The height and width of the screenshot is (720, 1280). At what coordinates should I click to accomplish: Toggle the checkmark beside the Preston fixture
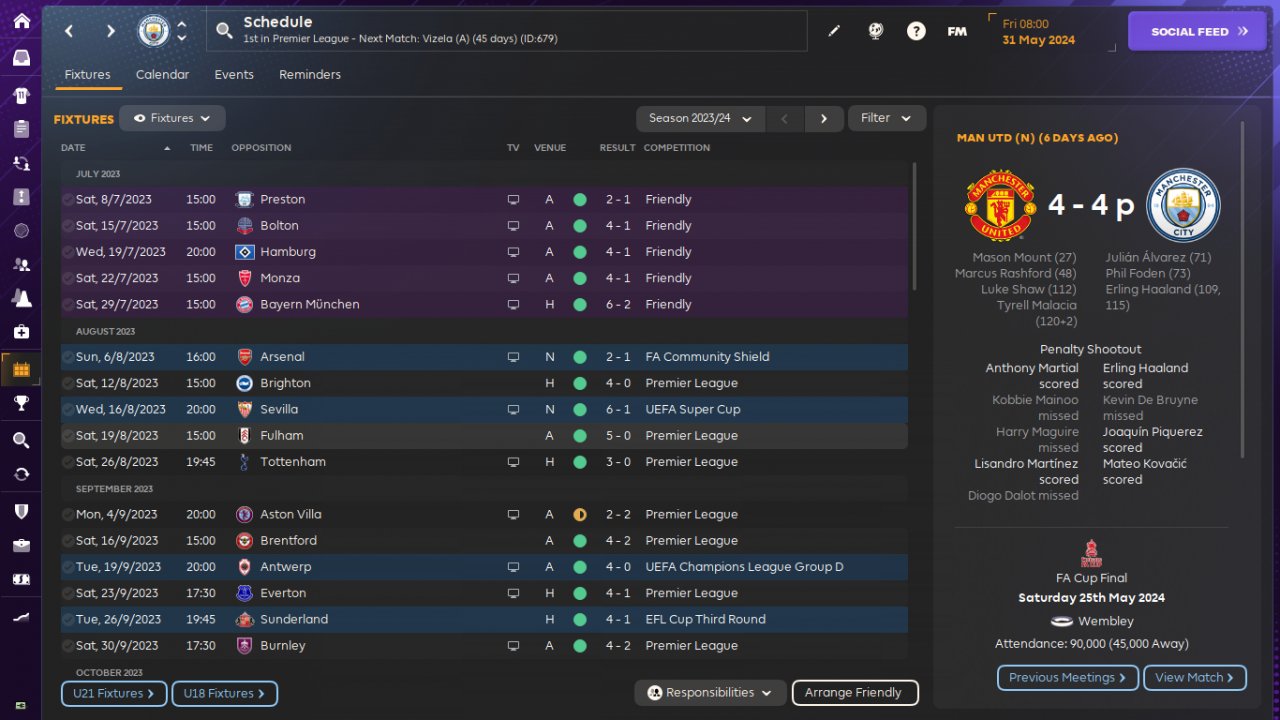pyautogui.click(x=67, y=200)
